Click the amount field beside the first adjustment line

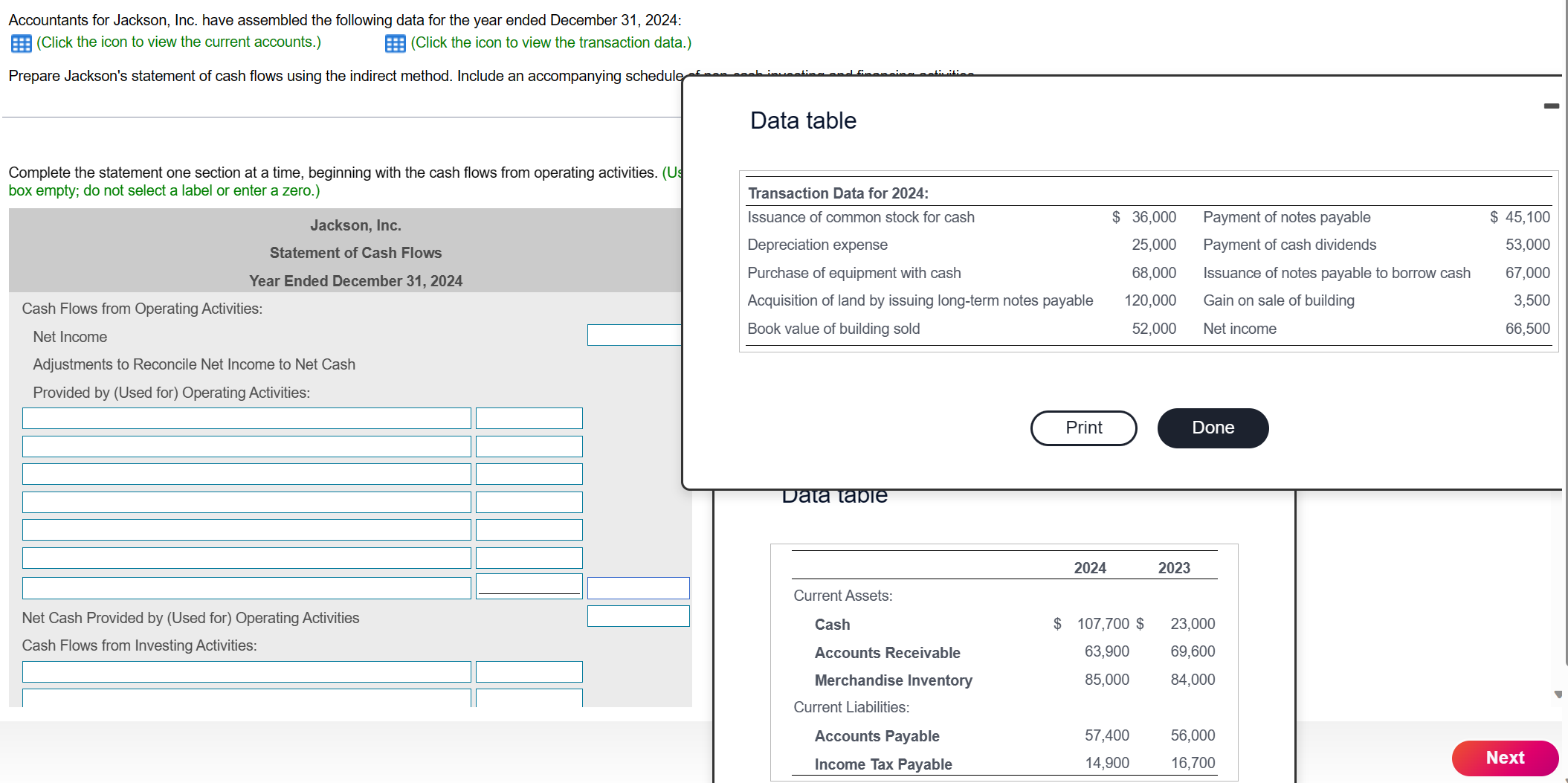(529, 418)
